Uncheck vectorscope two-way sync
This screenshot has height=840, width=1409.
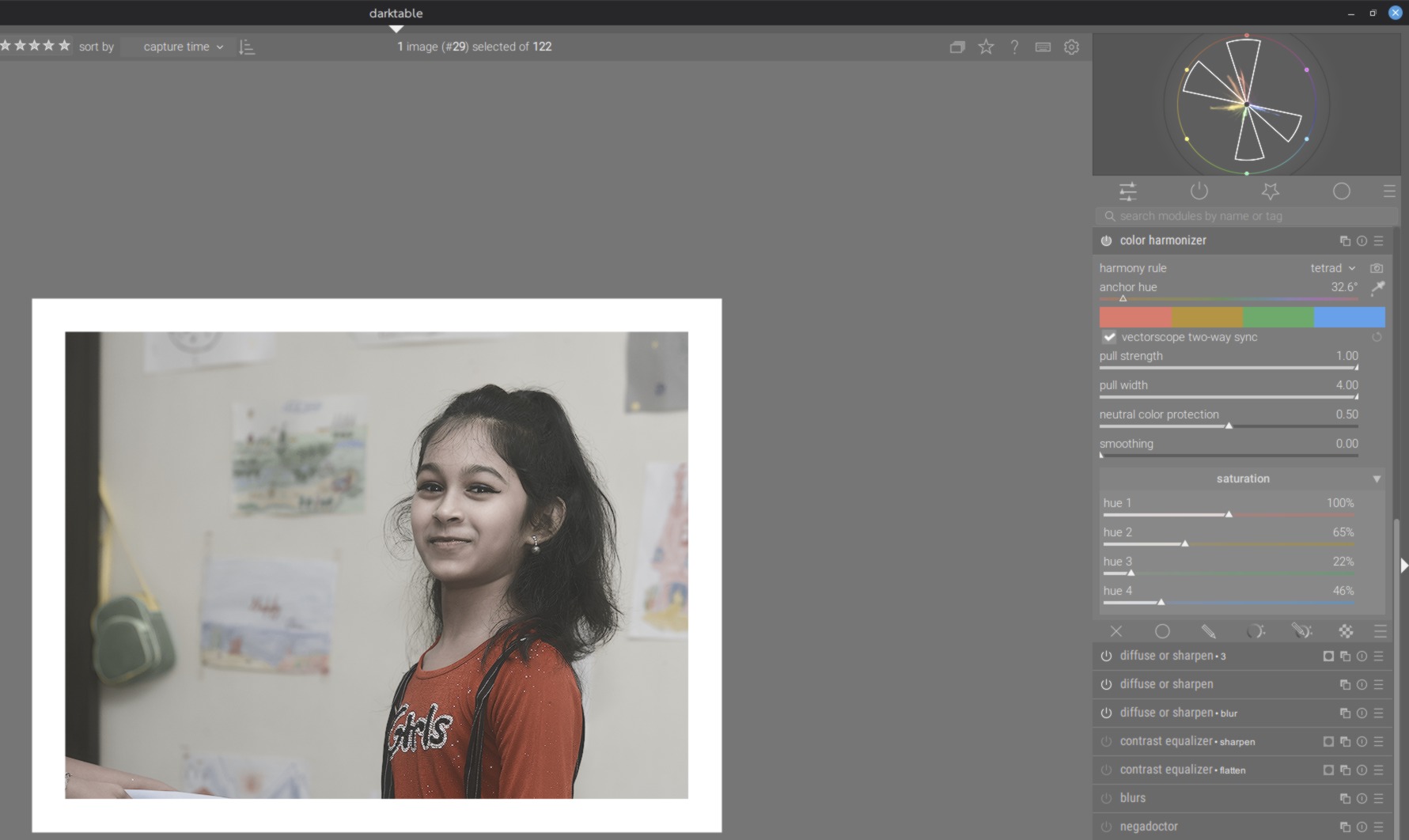tap(1109, 338)
